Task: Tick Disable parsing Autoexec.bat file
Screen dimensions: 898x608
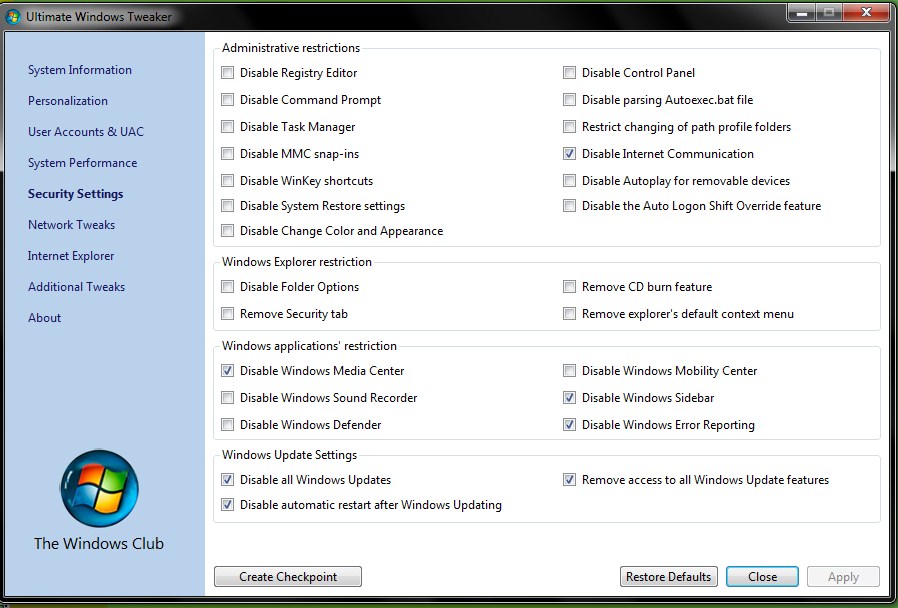Action: tap(569, 100)
